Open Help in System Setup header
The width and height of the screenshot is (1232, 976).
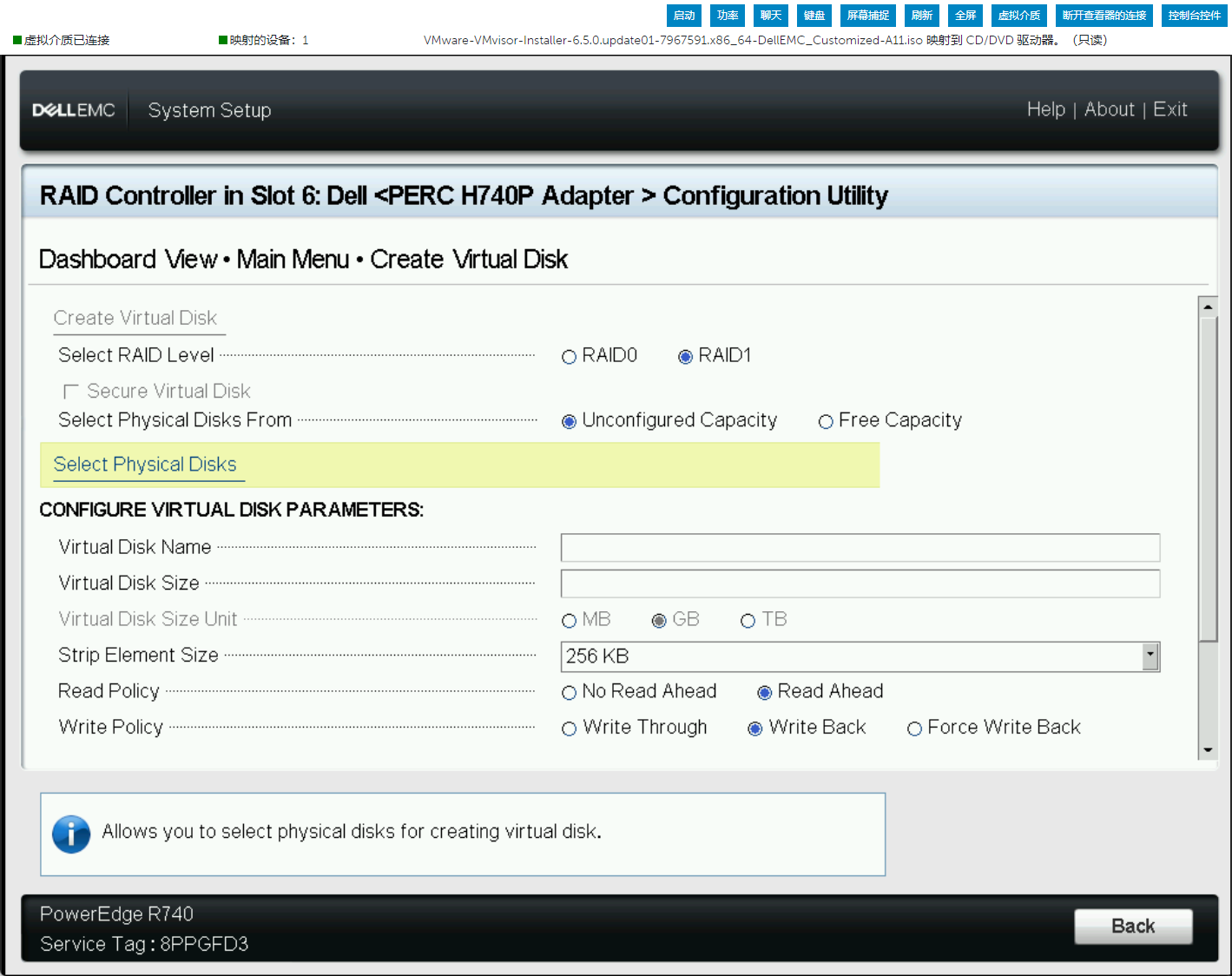coord(1045,109)
